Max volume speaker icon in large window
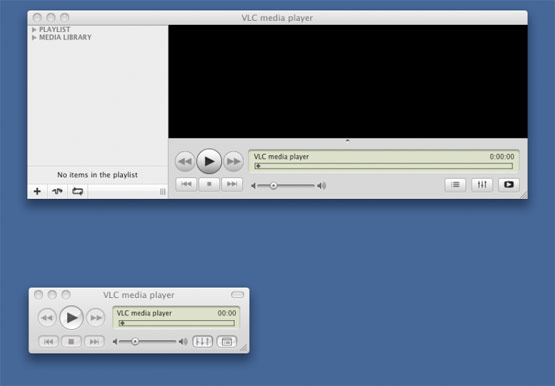555x386 pixels. pyautogui.click(x=321, y=186)
